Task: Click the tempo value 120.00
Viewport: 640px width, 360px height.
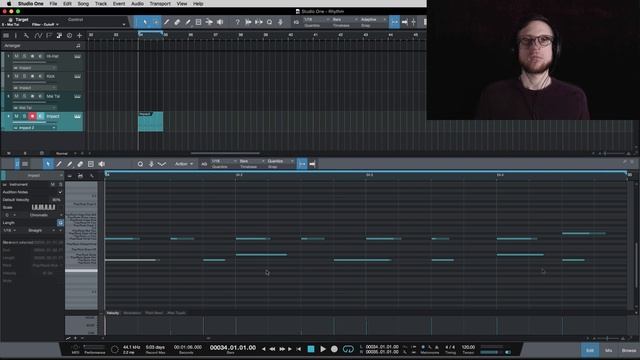Action: 468,347
